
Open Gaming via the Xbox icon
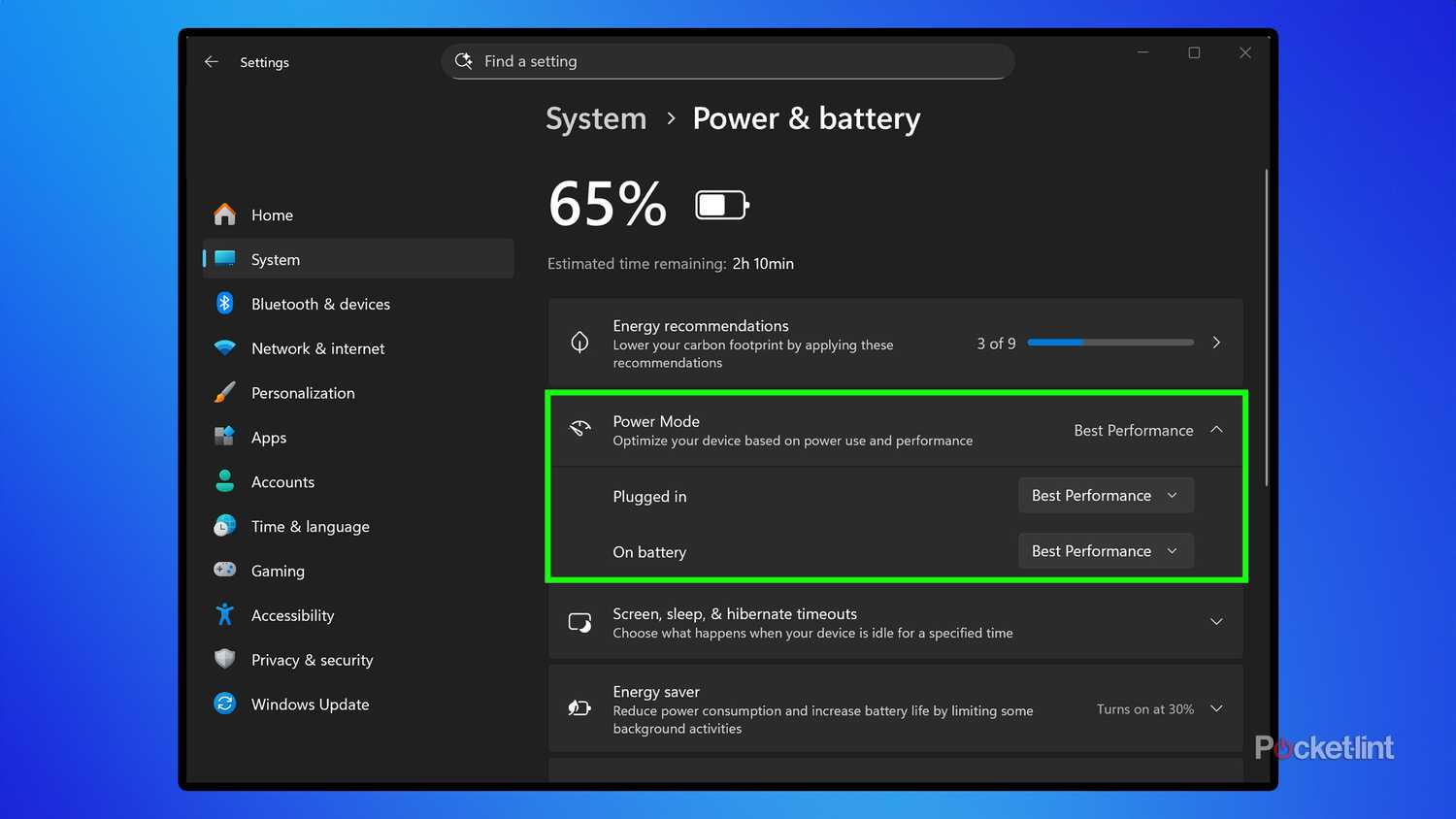pyautogui.click(x=224, y=571)
